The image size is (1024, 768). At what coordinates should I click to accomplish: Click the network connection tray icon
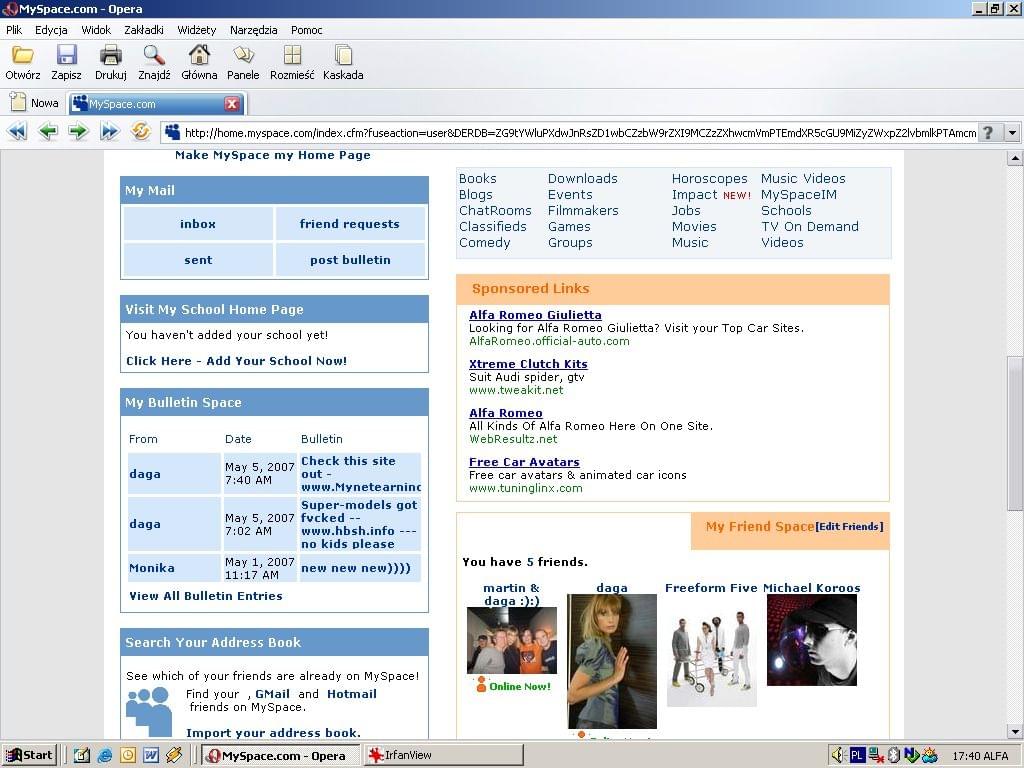coord(876,756)
